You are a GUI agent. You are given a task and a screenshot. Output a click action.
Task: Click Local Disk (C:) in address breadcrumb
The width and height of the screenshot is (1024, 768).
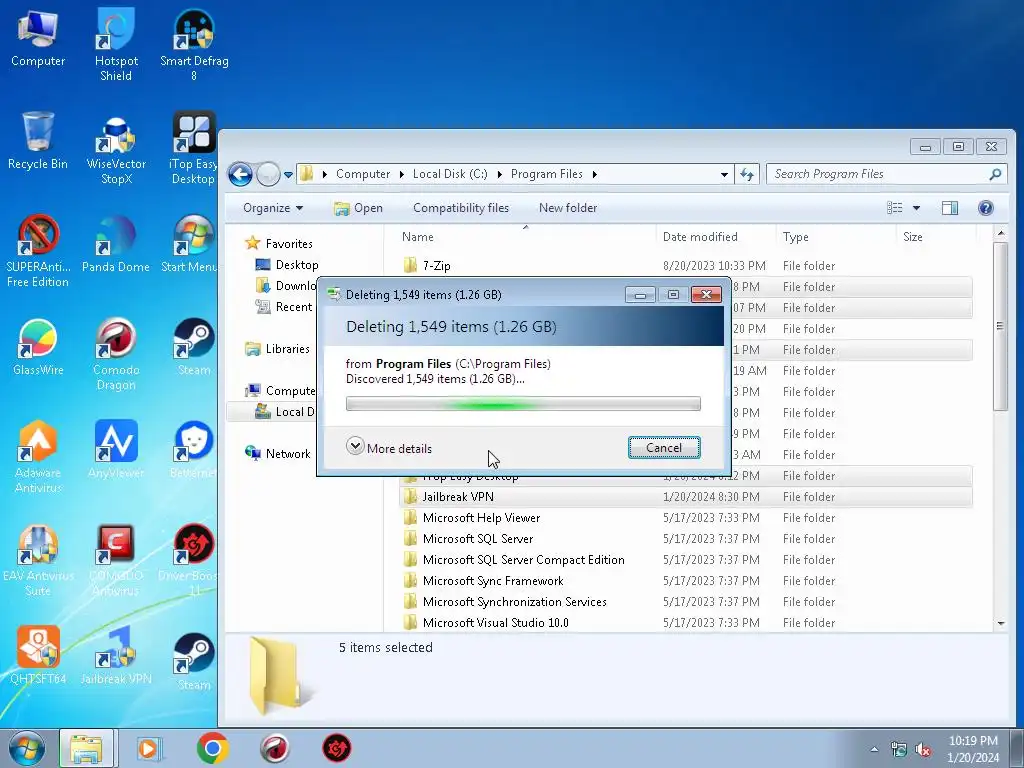pyautogui.click(x=450, y=174)
